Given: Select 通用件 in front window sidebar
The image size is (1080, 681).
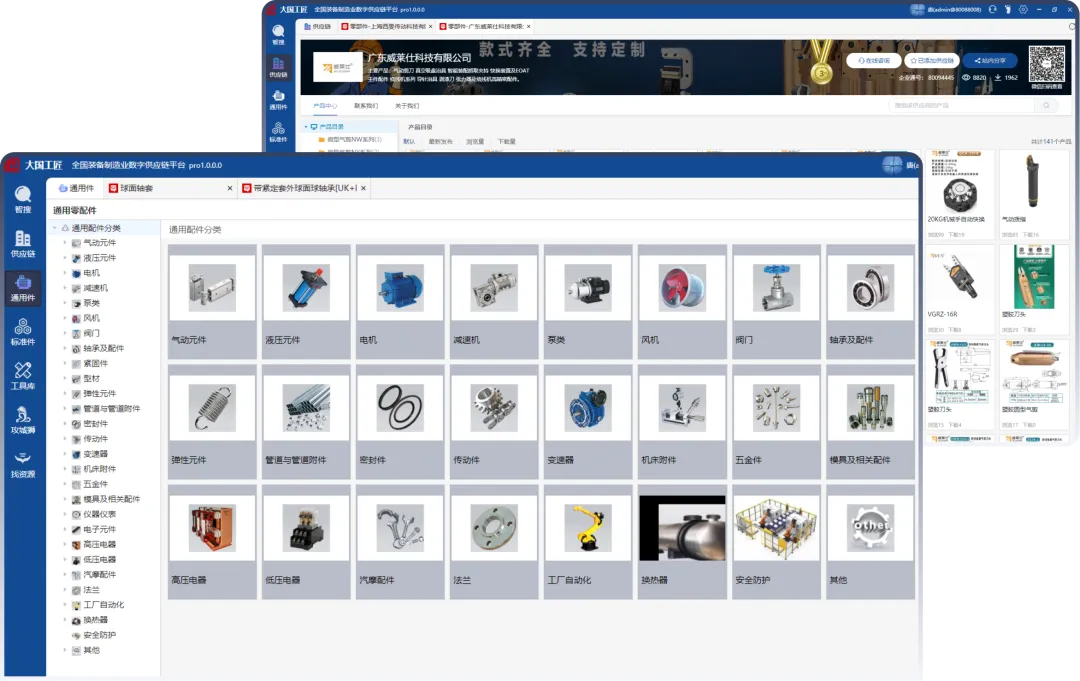Looking at the screenshot, I should pos(23,288).
